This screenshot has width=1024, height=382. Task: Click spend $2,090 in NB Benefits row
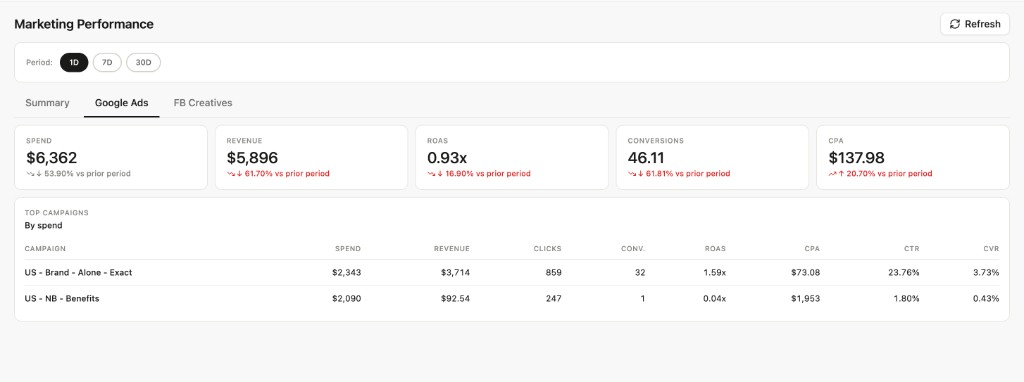coord(346,298)
